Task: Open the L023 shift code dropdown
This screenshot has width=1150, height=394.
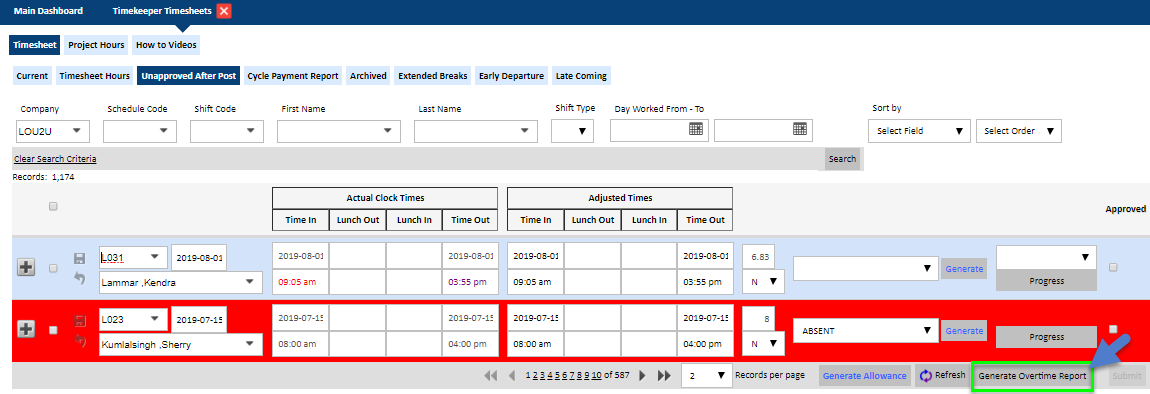Action: 133,319
